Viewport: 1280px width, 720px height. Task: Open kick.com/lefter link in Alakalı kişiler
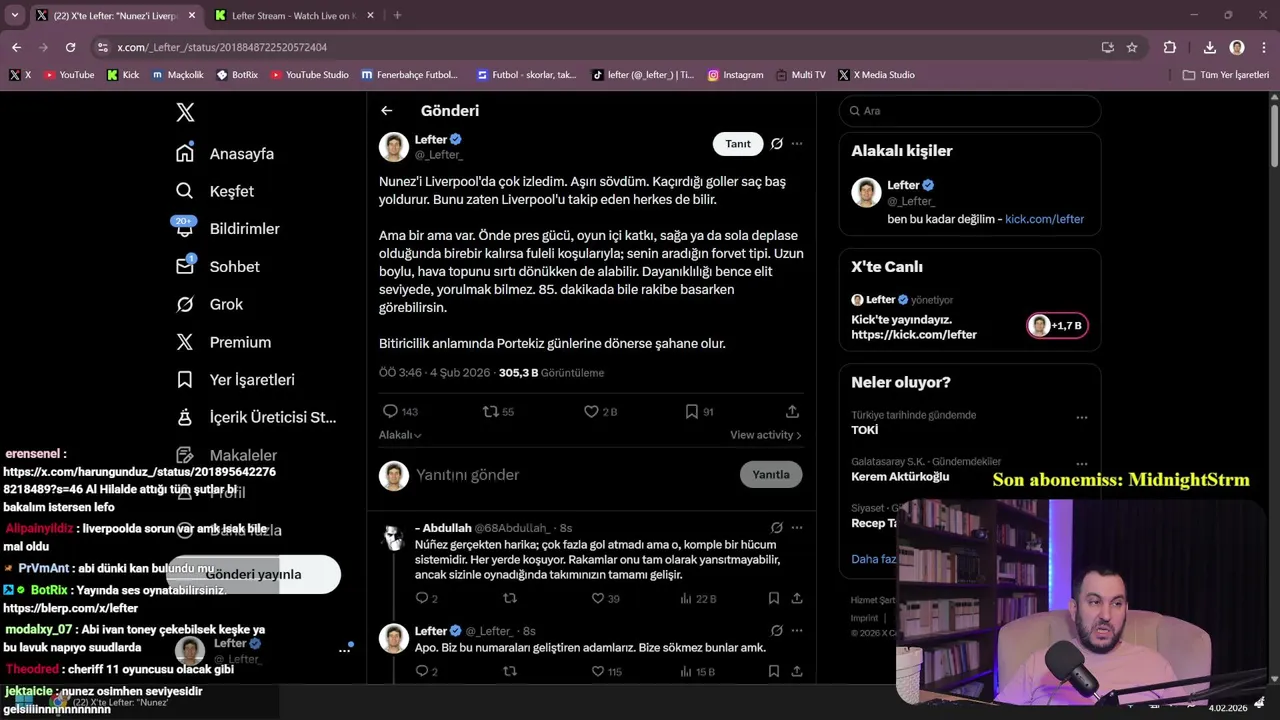[x=1044, y=219]
